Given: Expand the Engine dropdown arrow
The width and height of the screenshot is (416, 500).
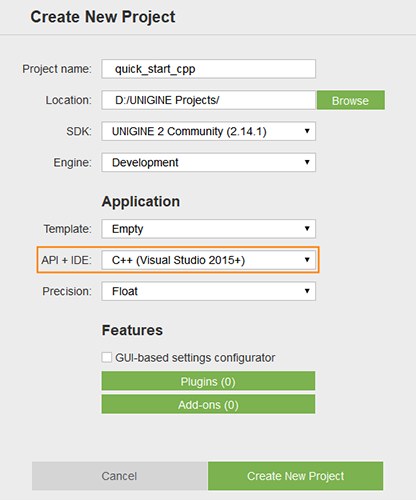Looking at the screenshot, I should coord(307,162).
